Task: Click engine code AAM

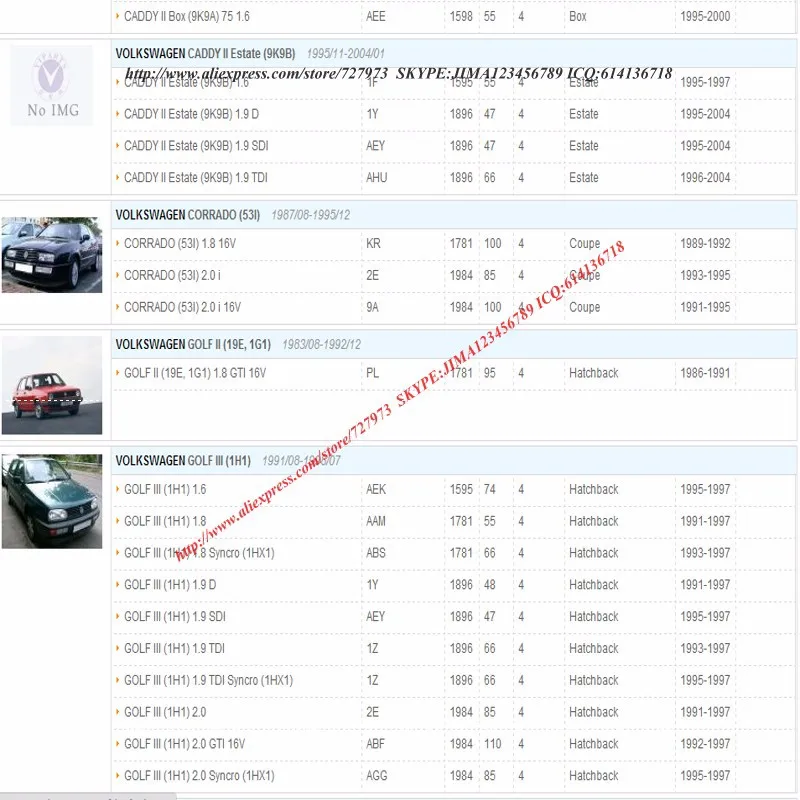Action: click(376, 521)
